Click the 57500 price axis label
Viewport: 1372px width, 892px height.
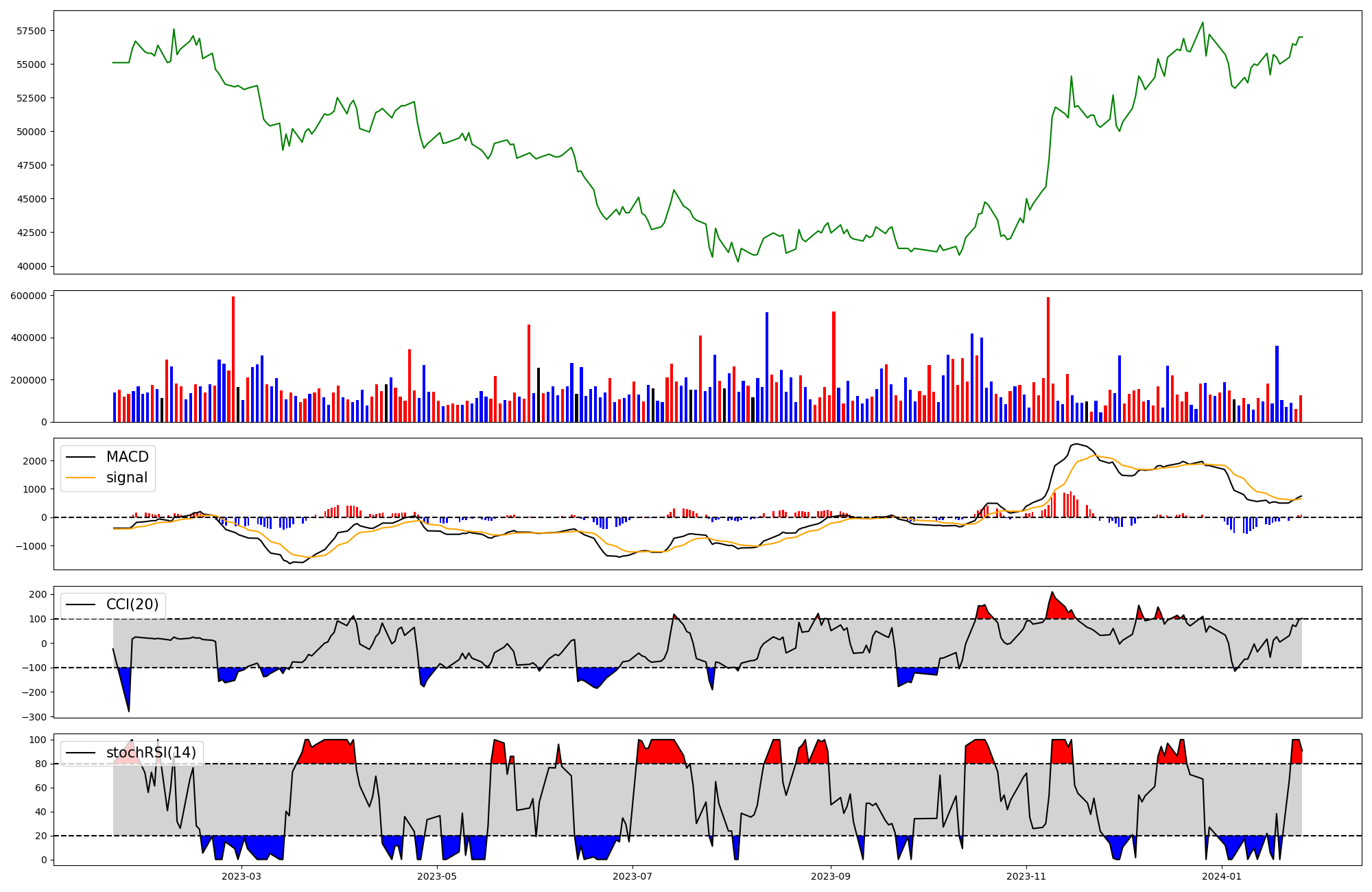coord(32,31)
